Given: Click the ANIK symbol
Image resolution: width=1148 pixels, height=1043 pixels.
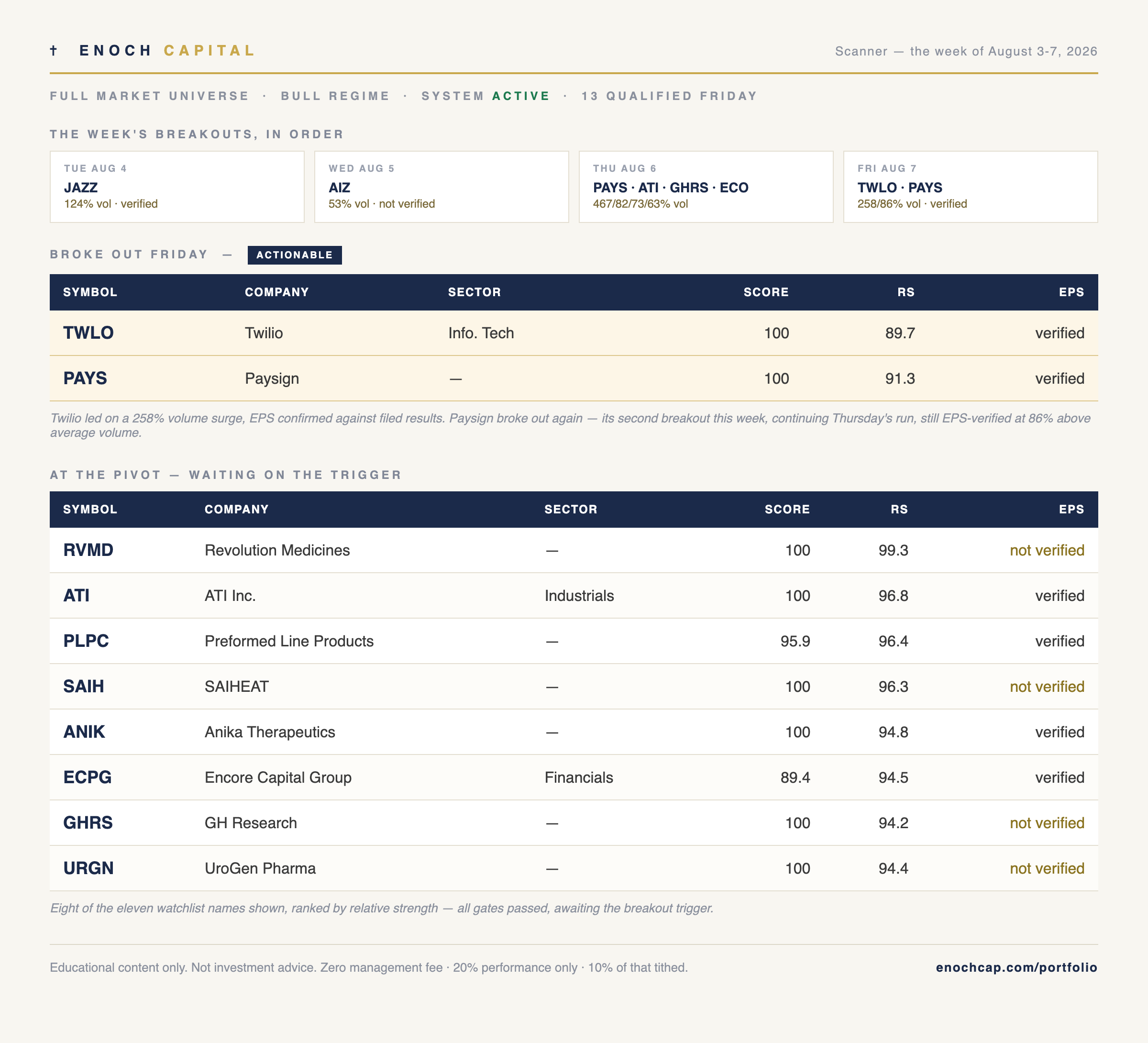Looking at the screenshot, I should click(x=84, y=732).
